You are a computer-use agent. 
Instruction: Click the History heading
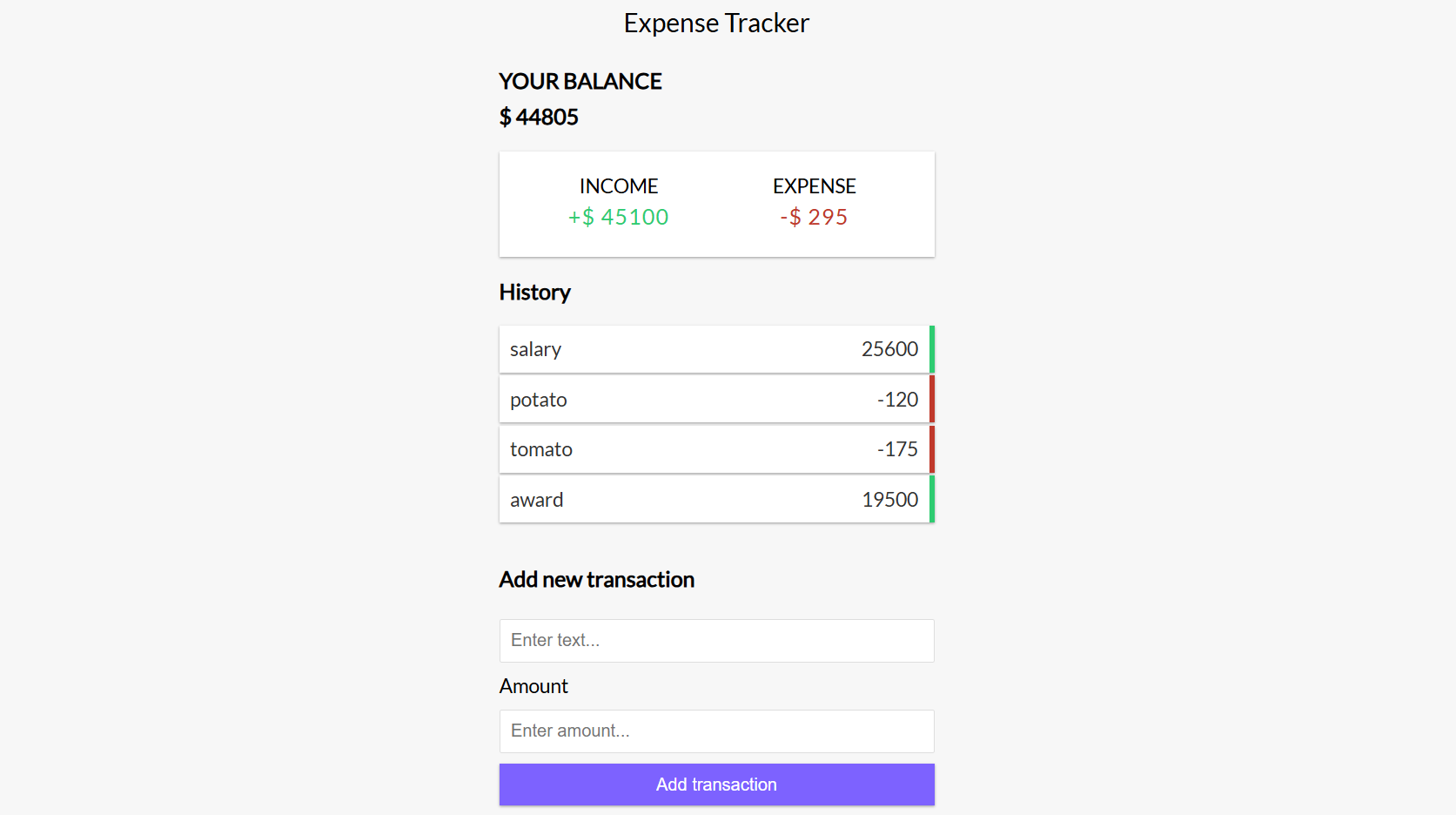pos(534,293)
